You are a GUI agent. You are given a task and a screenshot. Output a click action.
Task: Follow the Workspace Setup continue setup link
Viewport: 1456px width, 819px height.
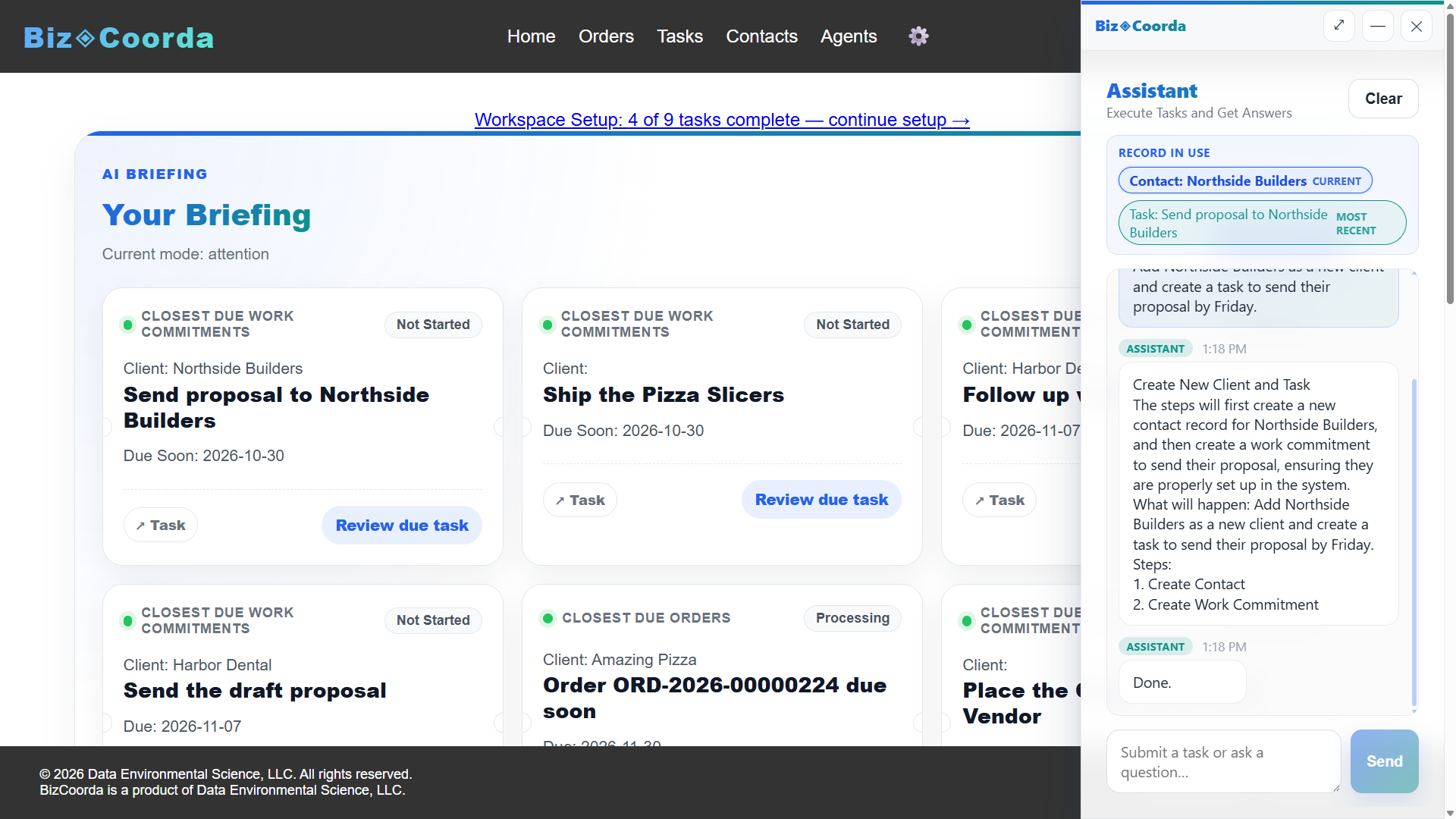tap(722, 120)
